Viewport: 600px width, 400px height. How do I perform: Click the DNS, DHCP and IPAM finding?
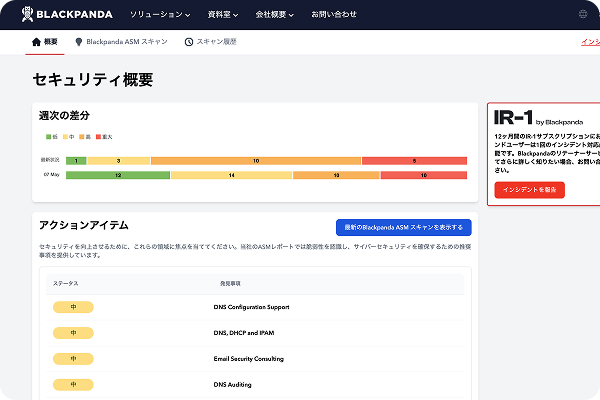244,333
